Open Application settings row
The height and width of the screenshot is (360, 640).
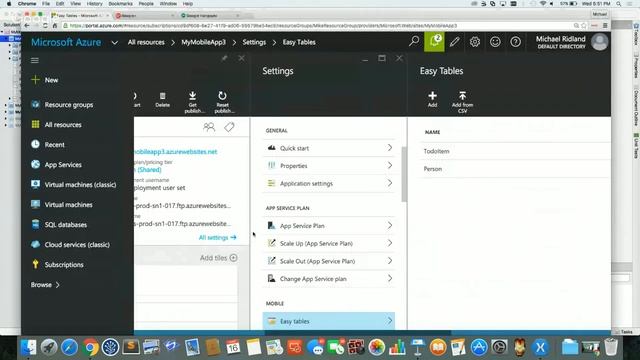click(329, 183)
